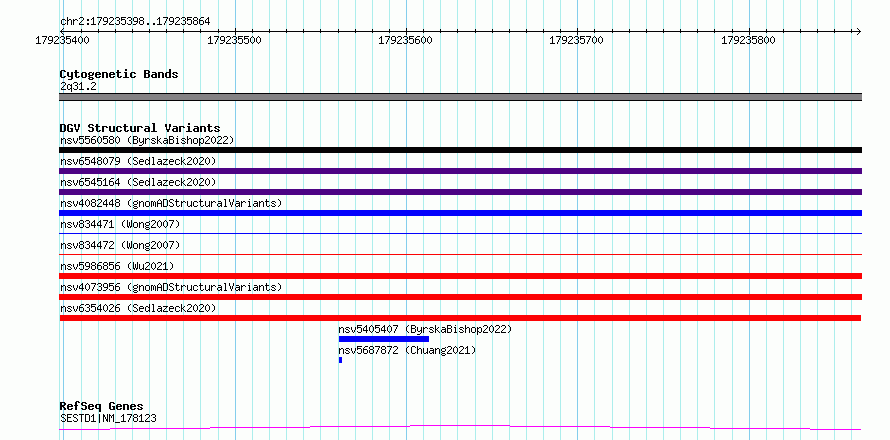Select the purple nsv6545164 variant bar

tap(460, 192)
